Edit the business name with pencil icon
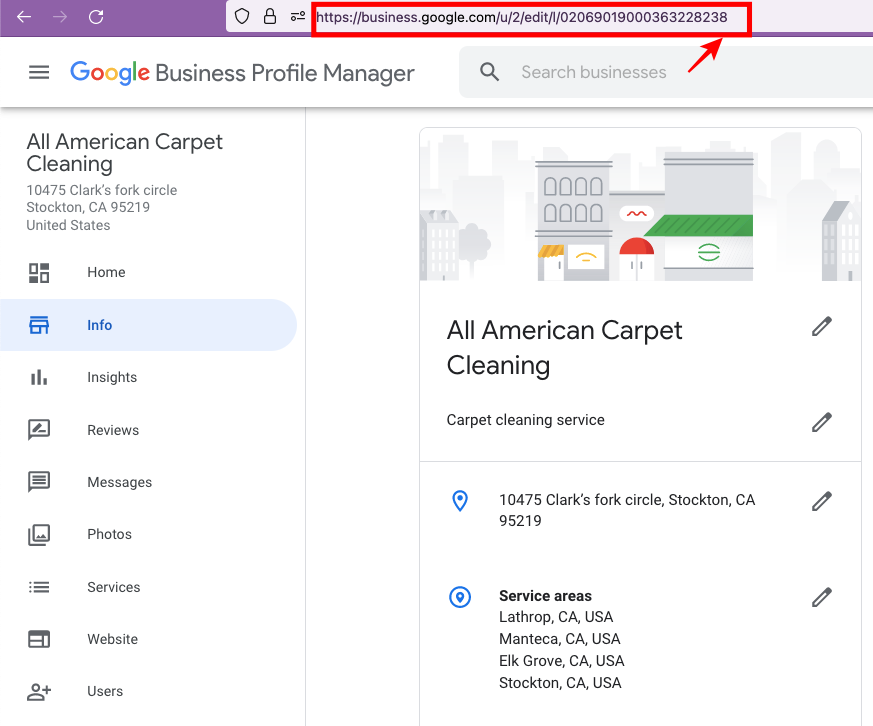873x726 pixels. (x=822, y=327)
